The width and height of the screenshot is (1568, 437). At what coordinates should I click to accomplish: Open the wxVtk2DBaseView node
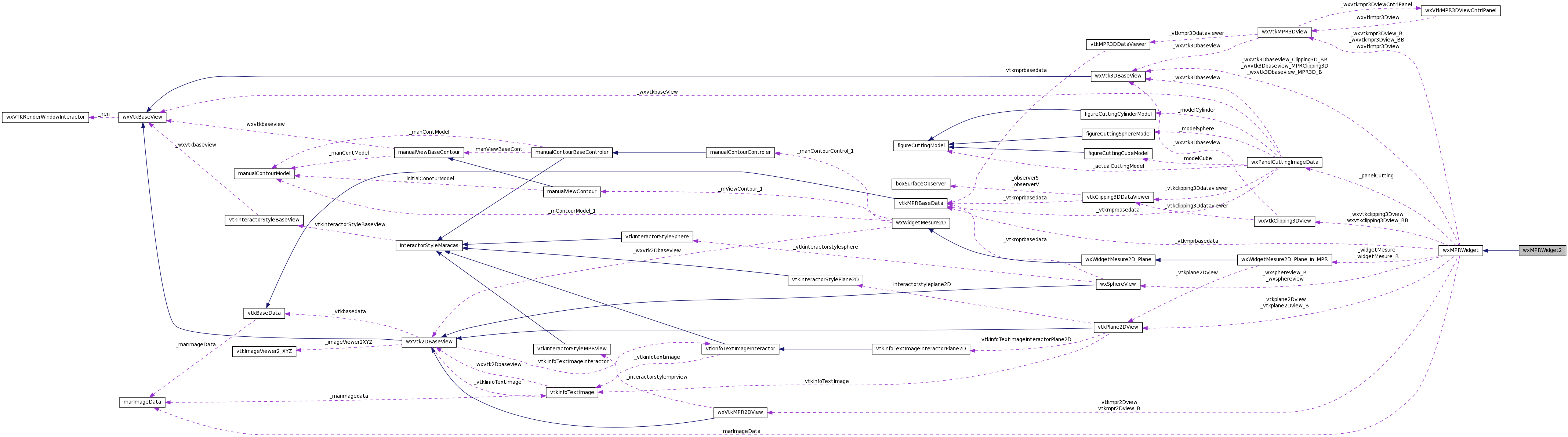[429, 342]
